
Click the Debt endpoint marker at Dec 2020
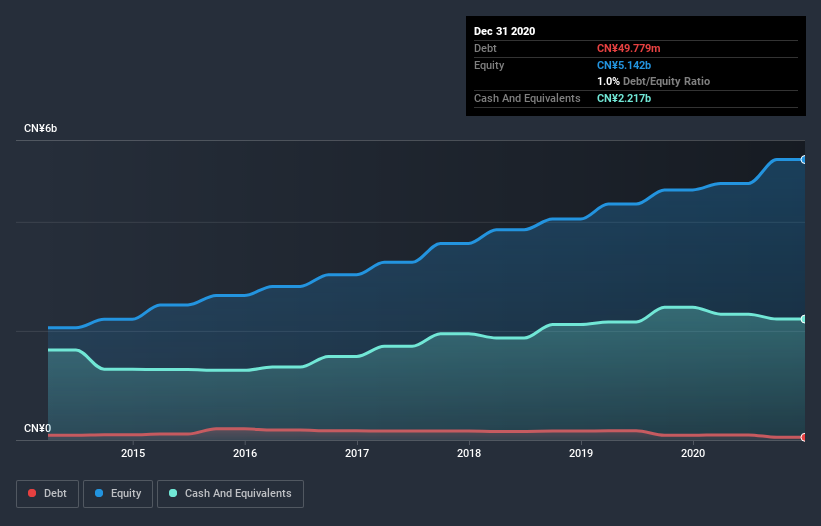coord(804,437)
